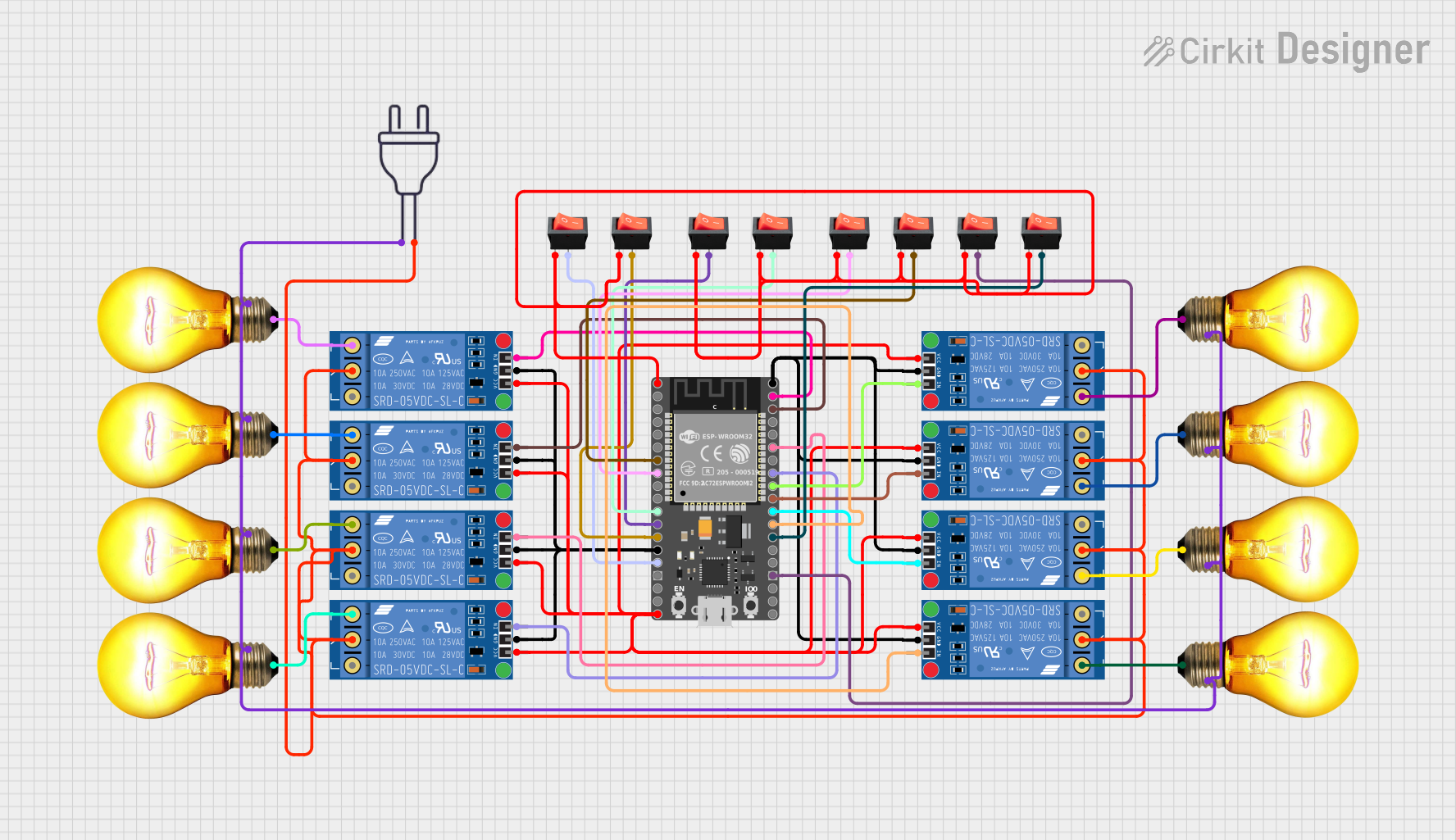This screenshot has height=840, width=1456.
Task: Select the top-right light bulb
Action: pyautogui.click(x=1268, y=319)
